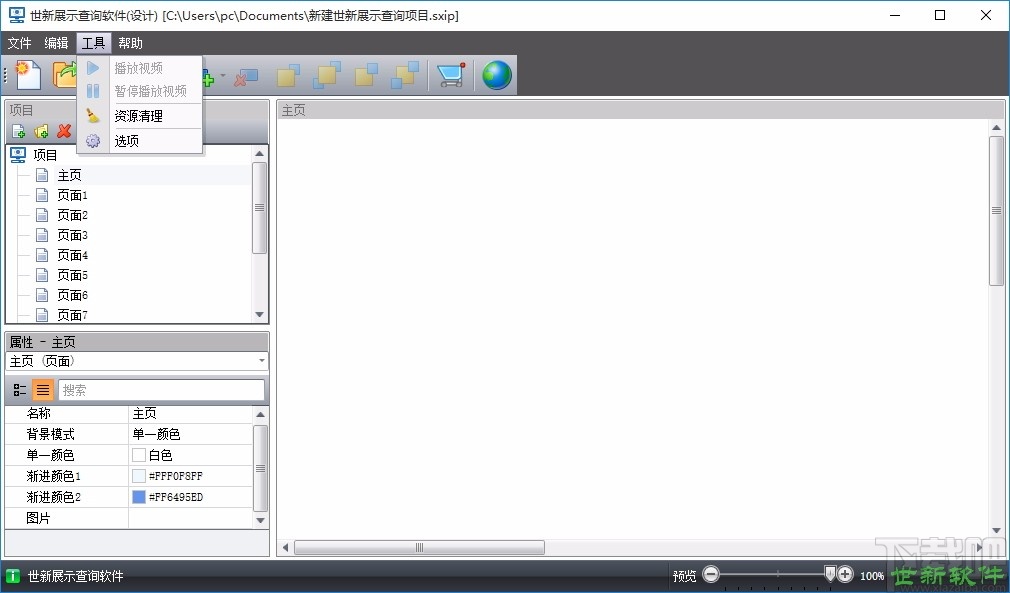This screenshot has width=1010, height=593.
Task: Select 主页 in the project tree
Action: (69, 175)
